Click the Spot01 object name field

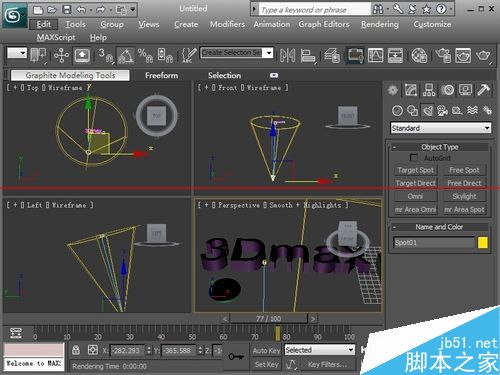point(434,242)
